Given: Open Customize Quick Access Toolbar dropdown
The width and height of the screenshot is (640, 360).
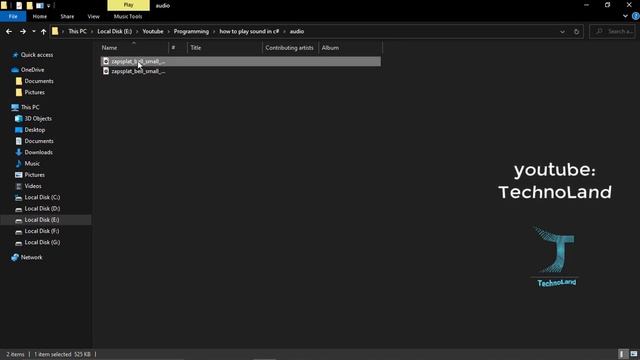Looking at the screenshot, I should pos(49,6).
